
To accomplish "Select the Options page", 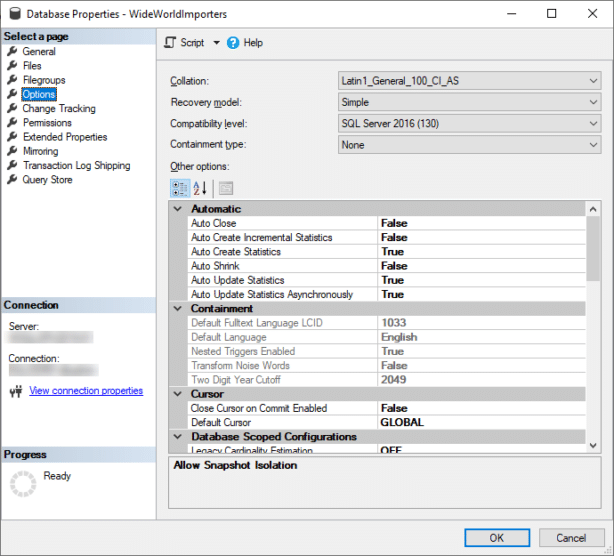I will pyautogui.click(x=39, y=94).
